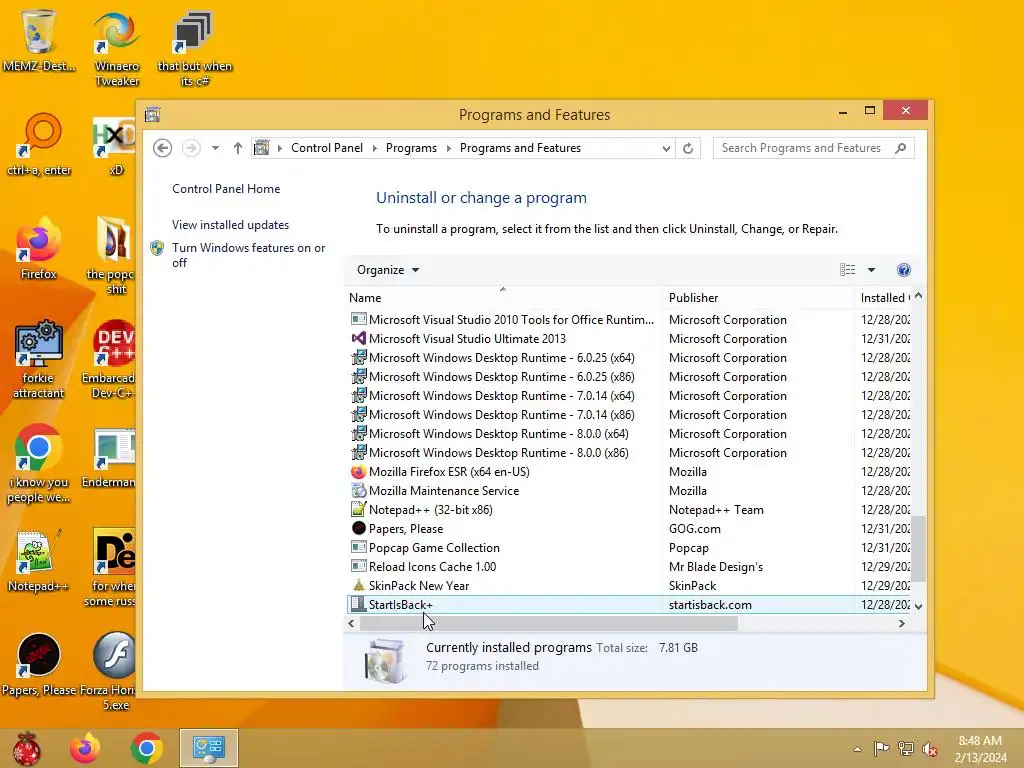Open the Organize dropdown menu

388,270
